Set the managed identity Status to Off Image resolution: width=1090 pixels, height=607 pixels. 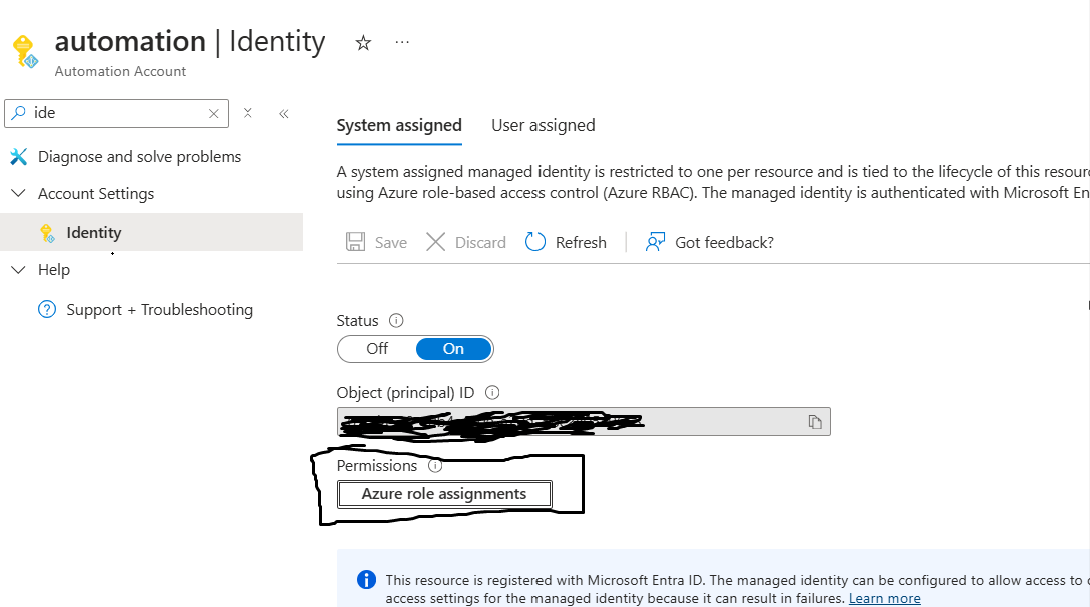[376, 348]
